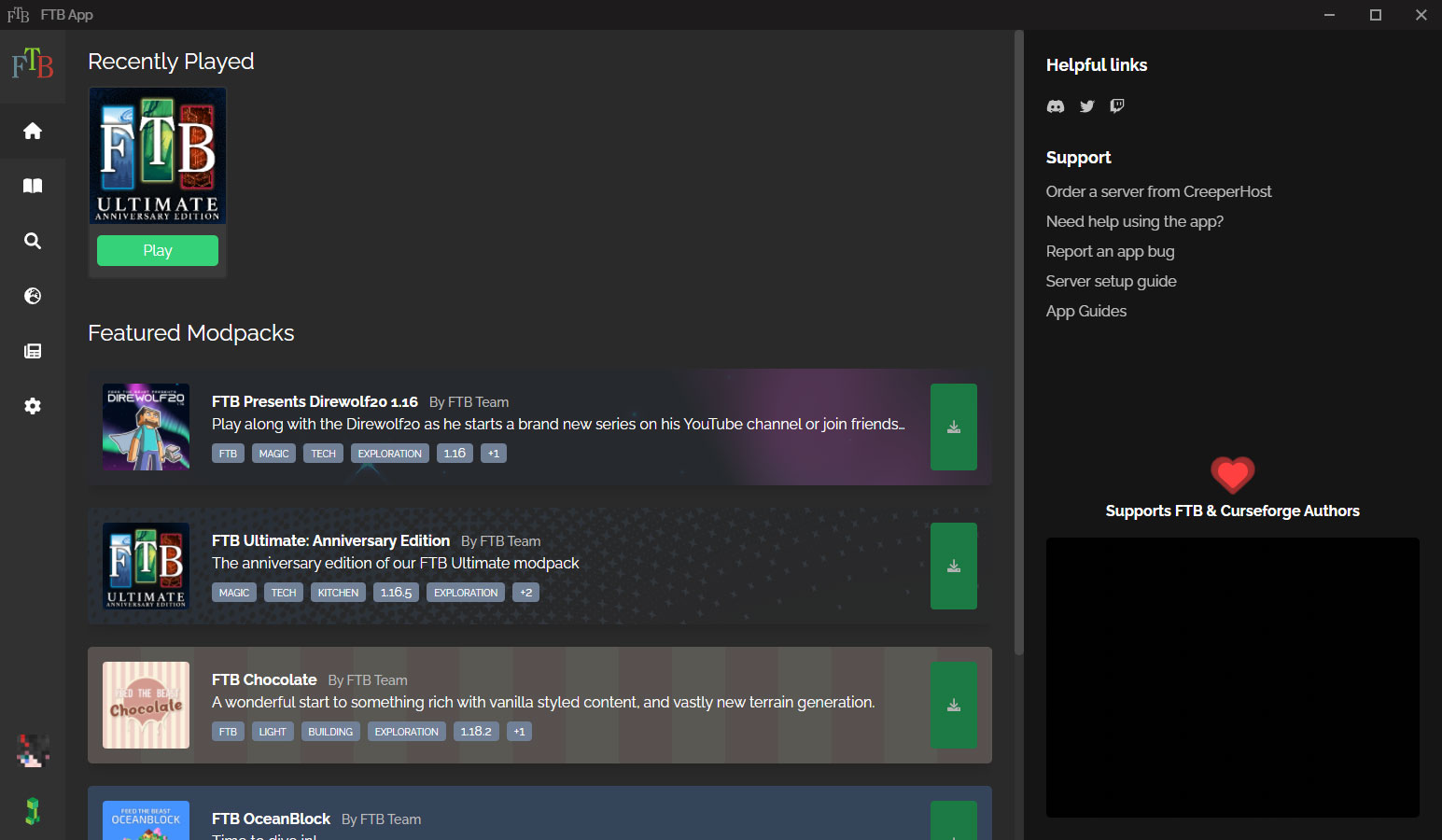Screen dimensions: 1442x840
Task: Click FTB Ultimate description 'The anniversary edition of...'
Action: (x=396, y=563)
